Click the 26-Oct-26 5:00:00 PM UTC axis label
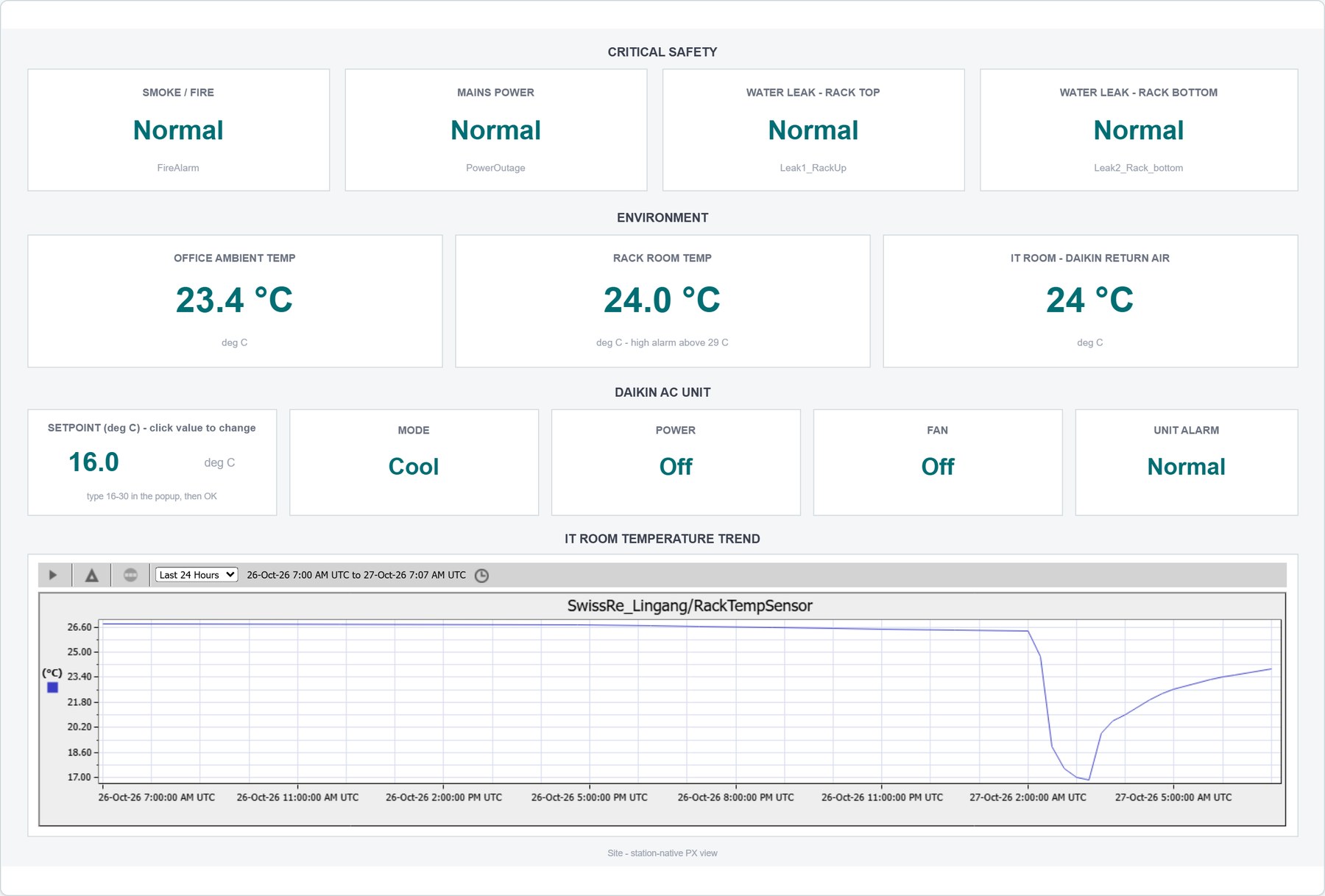Screen dimensions: 1325x896 pyautogui.click(x=590, y=797)
